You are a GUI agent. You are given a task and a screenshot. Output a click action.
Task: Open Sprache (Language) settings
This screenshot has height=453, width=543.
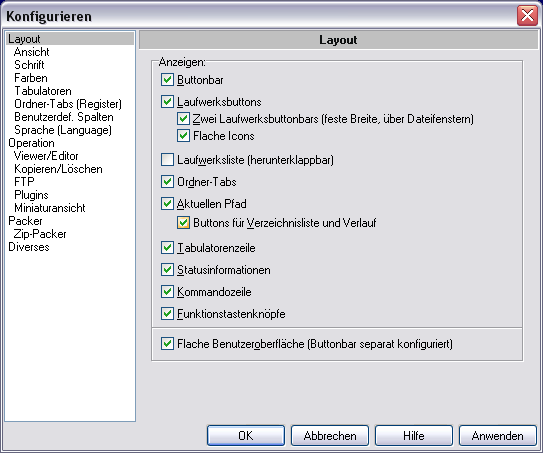click(x=63, y=130)
